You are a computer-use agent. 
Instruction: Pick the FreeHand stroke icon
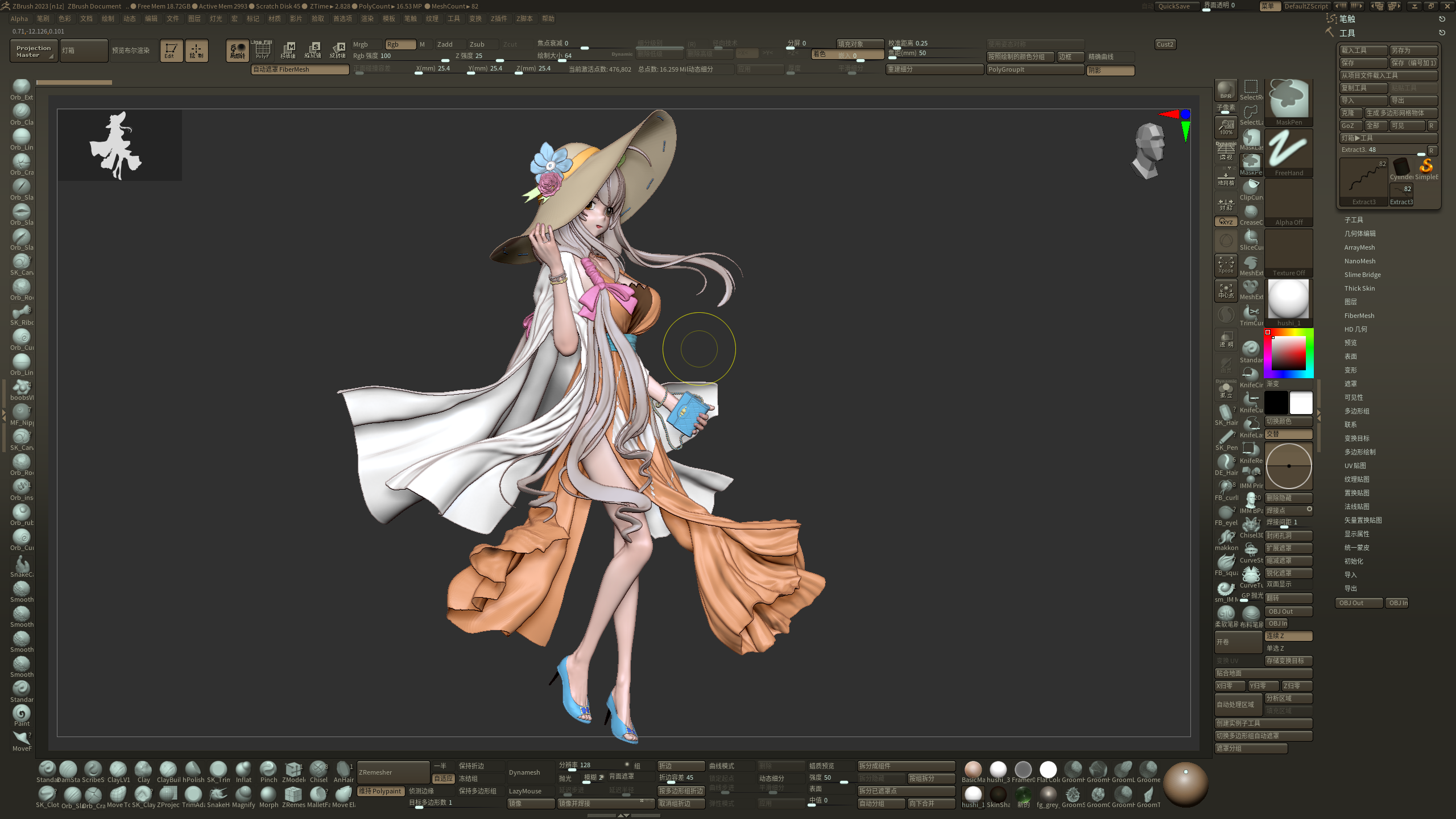coord(1288,151)
